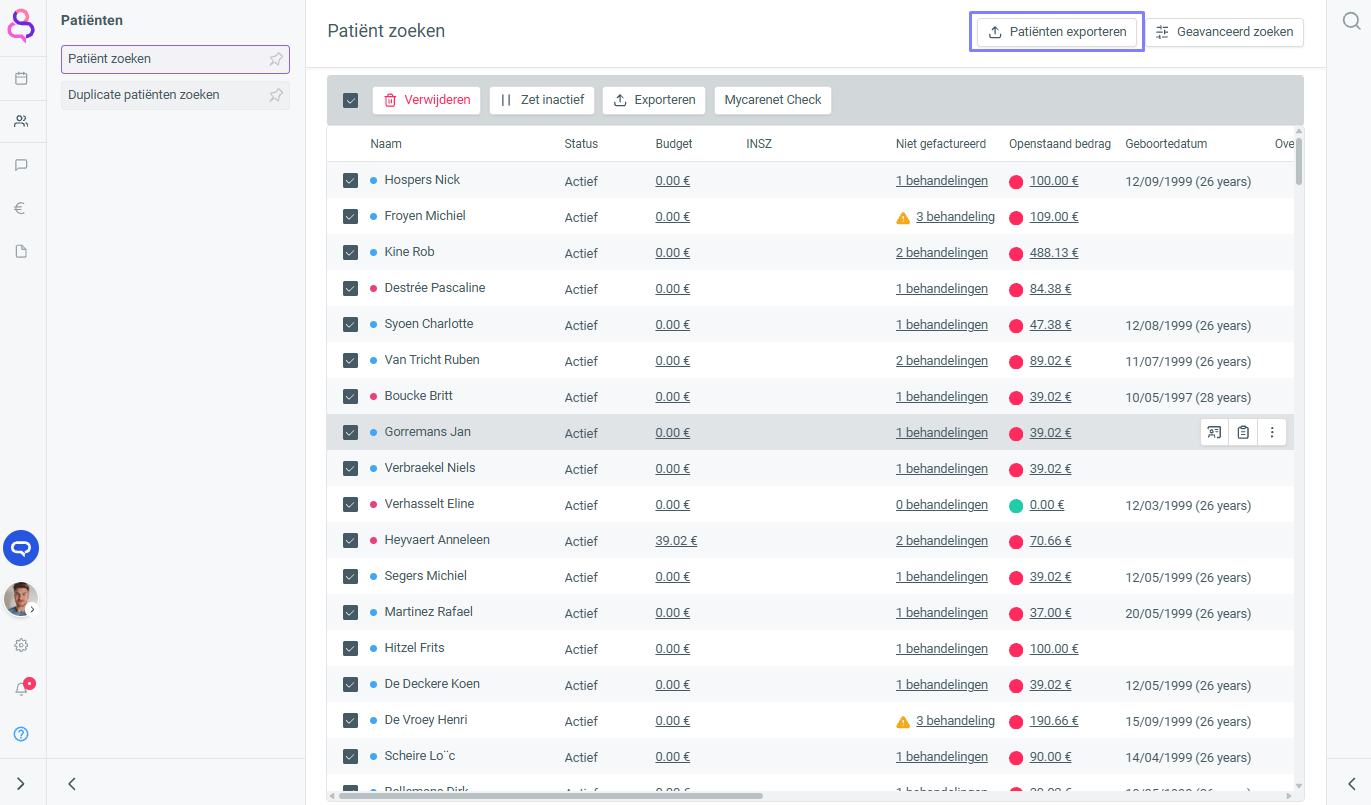The width and height of the screenshot is (1371, 805).
Task: Click the help question mark icon
Action: (21, 734)
